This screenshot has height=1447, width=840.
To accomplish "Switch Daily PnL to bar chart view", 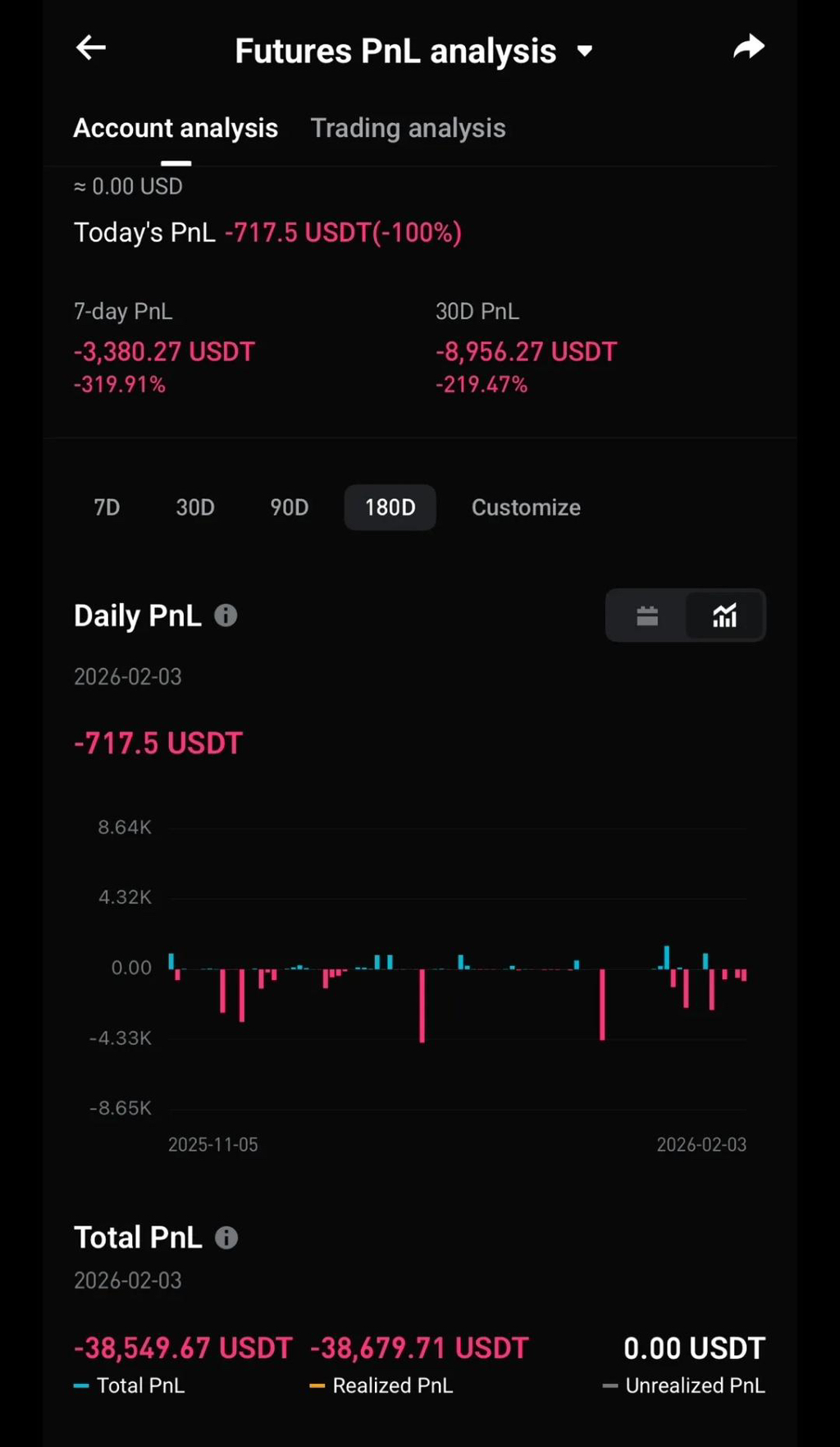I will [x=724, y=616].
